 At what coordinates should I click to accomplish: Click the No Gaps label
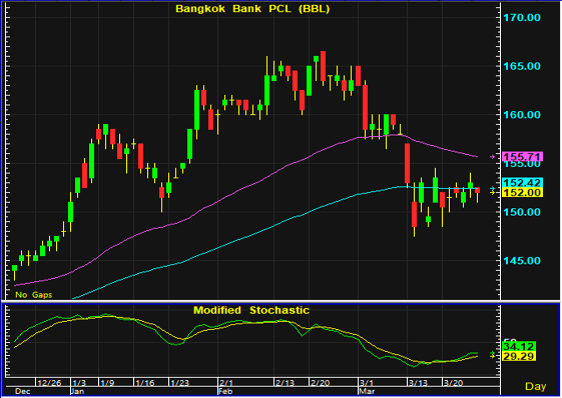34,295
